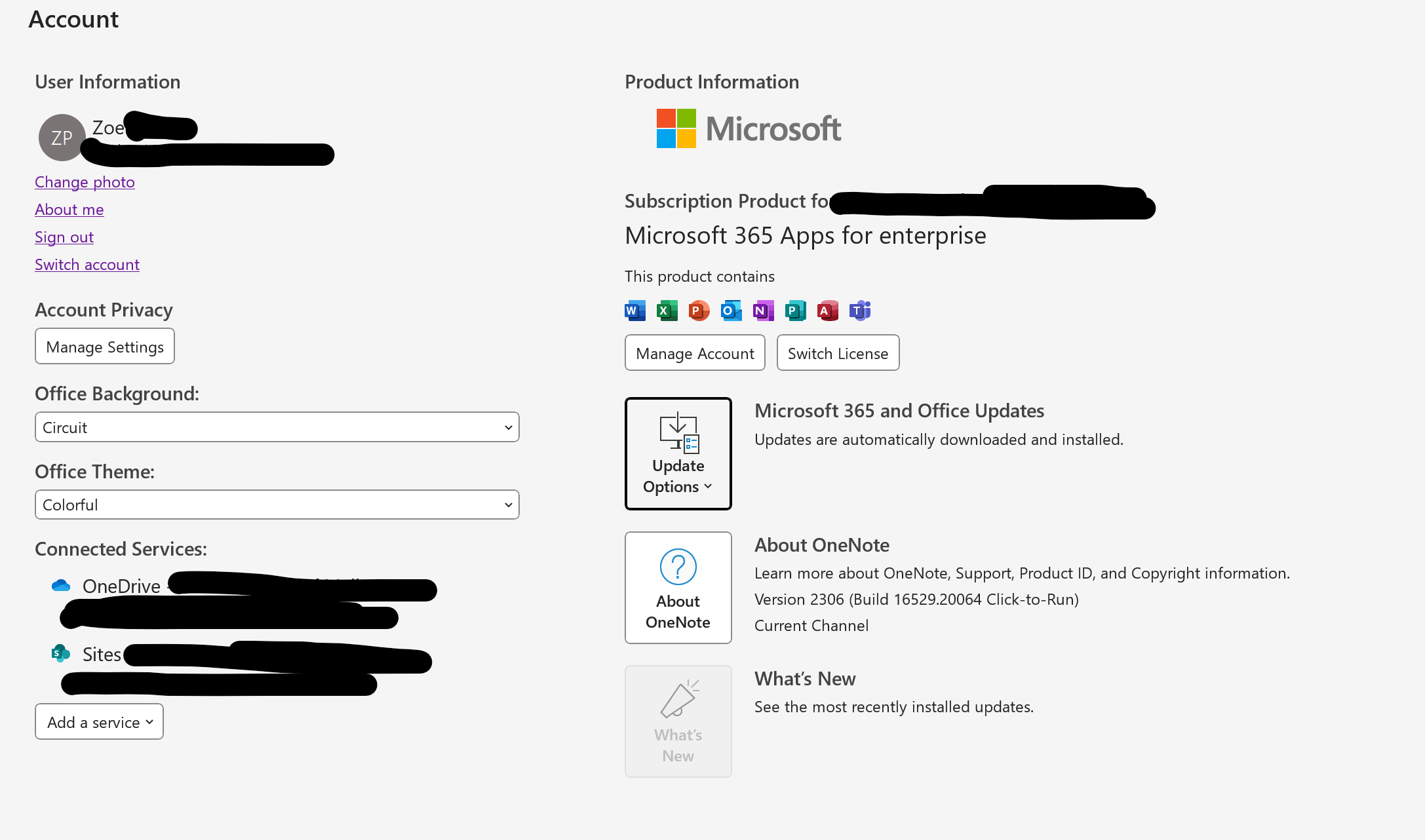Screen dimensions: 1425x840
Task: Click the Teams app icon
Action: [860, 311]
